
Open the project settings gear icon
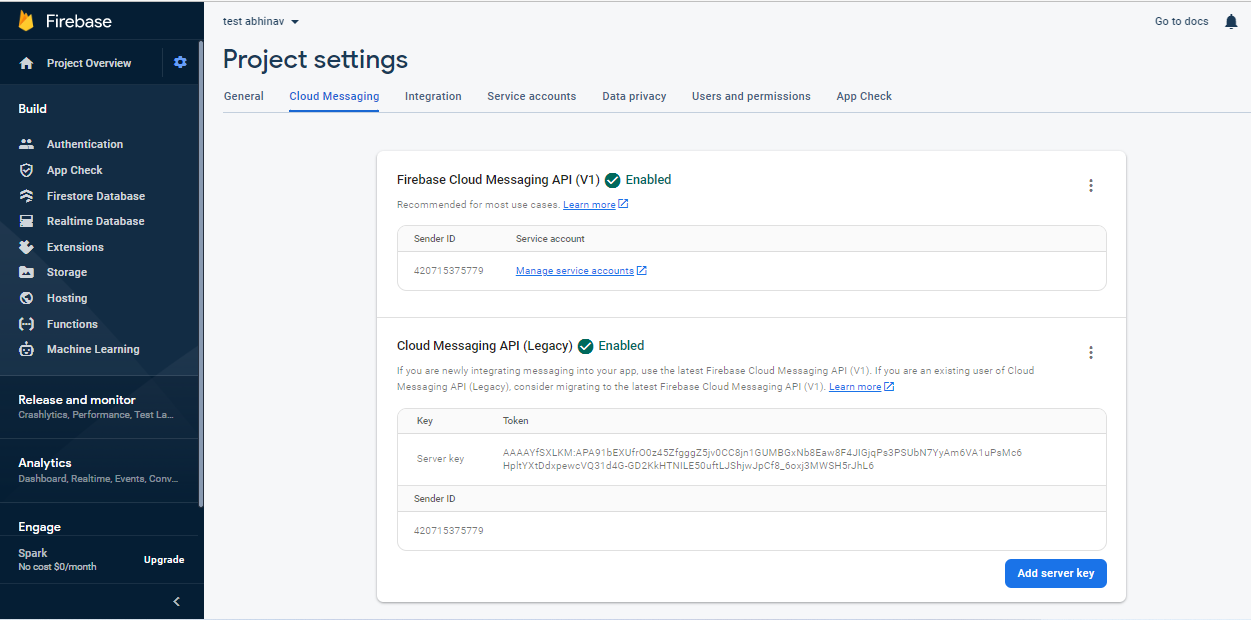180,62
